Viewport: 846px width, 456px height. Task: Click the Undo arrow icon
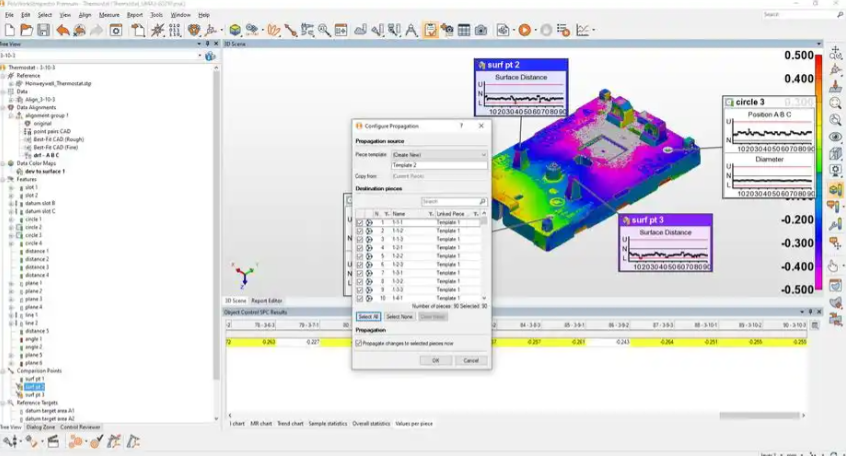coord(63,30)
